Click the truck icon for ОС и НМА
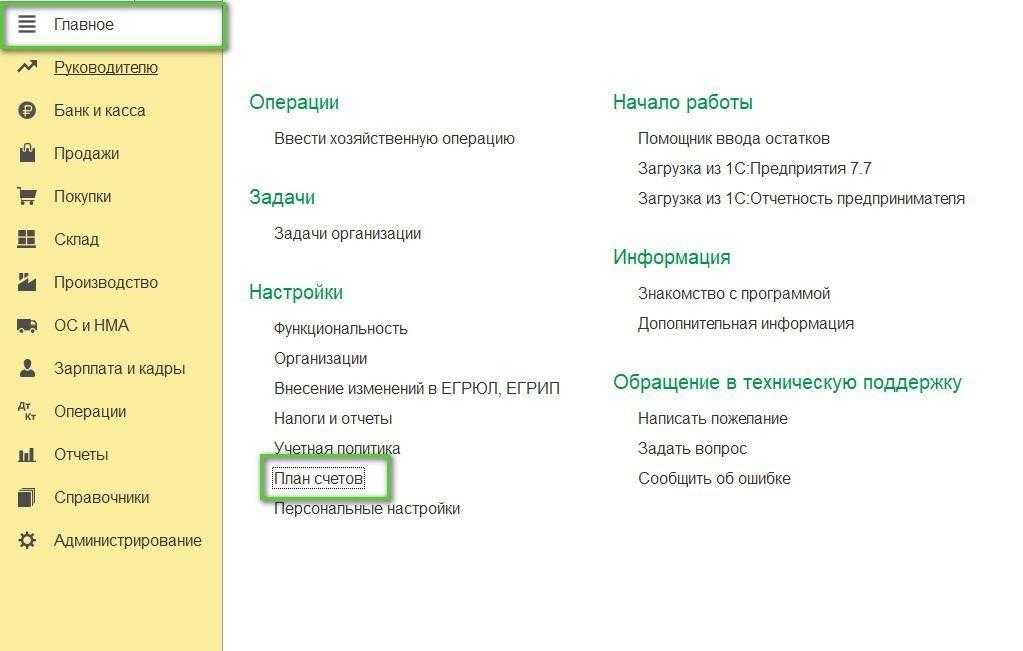This screenshot has height=651, width=1023. coord(27,325)
